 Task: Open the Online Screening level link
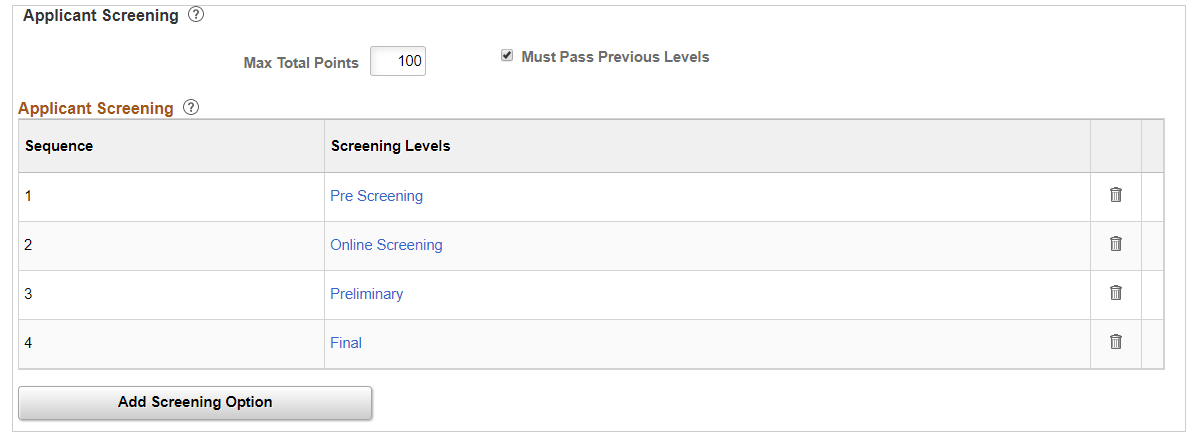click(x=386, y=245)
